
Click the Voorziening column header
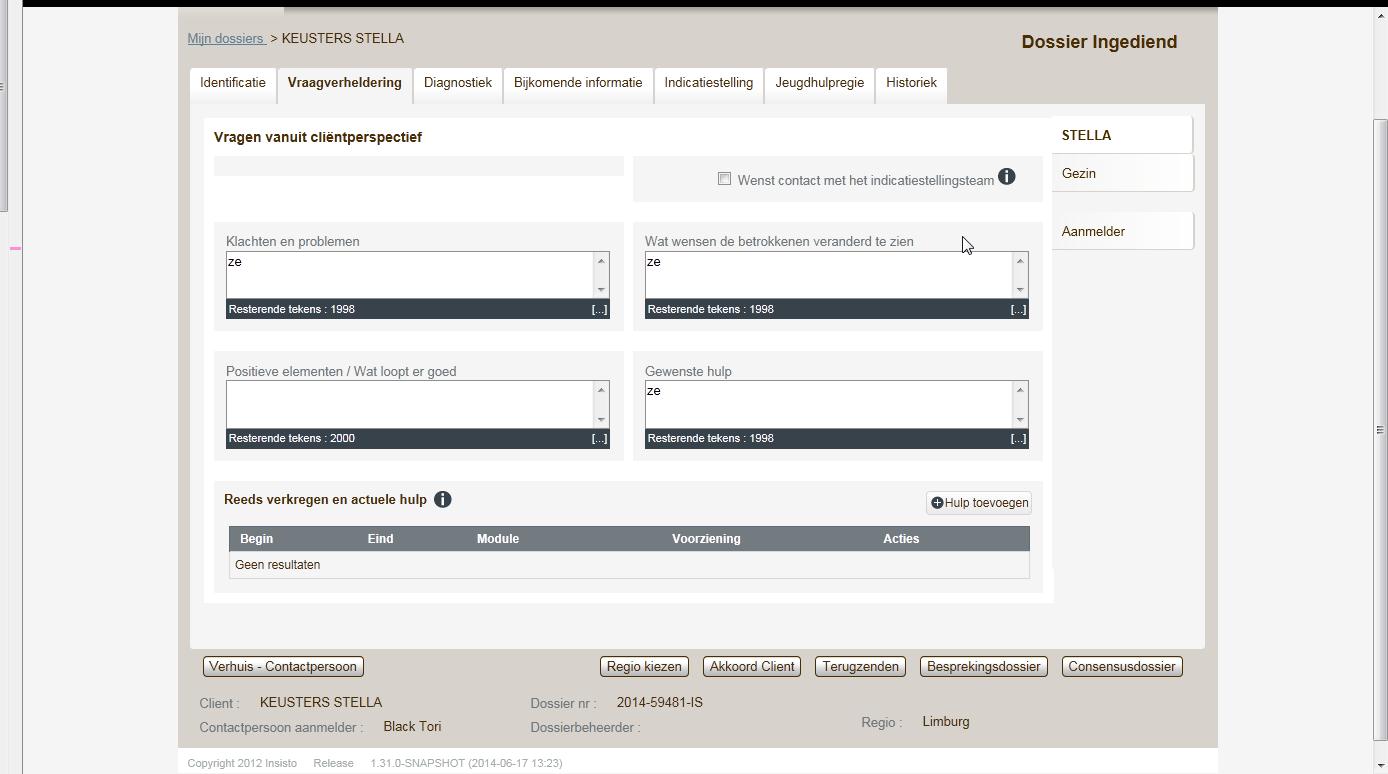click(x=706, y=539)
